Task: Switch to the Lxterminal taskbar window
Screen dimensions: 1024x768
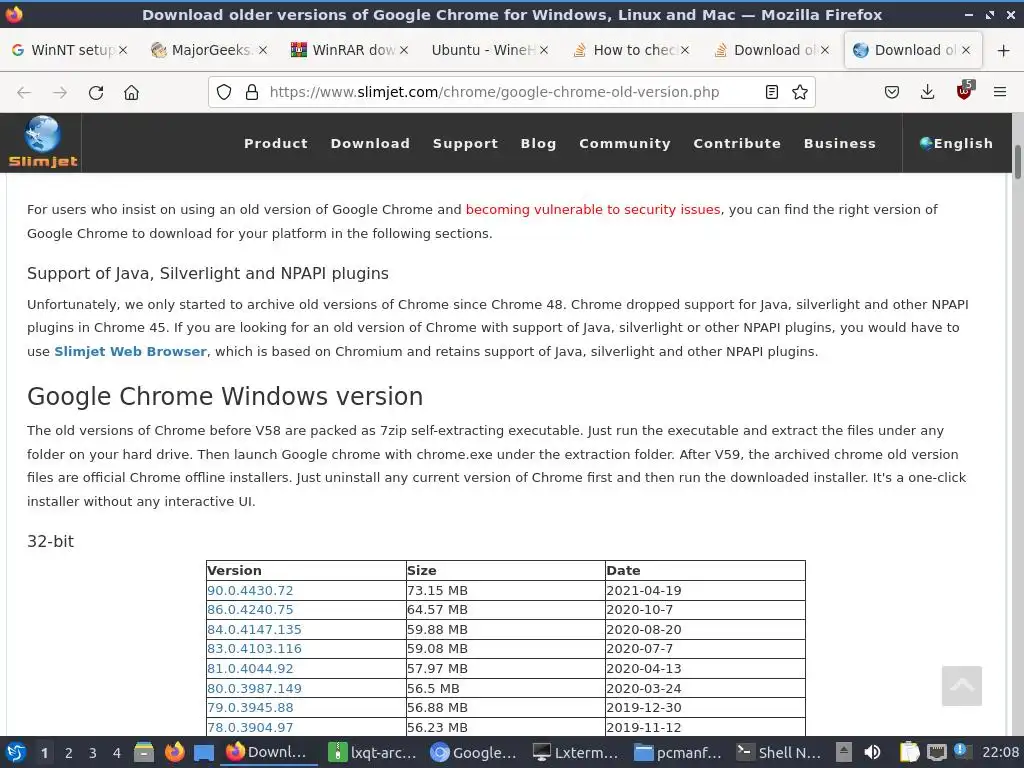Action: point(575,752)
